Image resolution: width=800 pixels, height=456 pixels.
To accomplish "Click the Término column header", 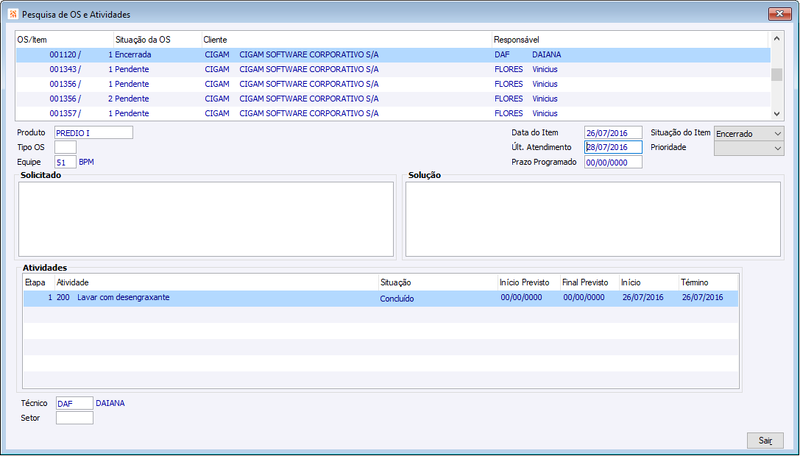I will pyautogui.click(x=708, y=283).
